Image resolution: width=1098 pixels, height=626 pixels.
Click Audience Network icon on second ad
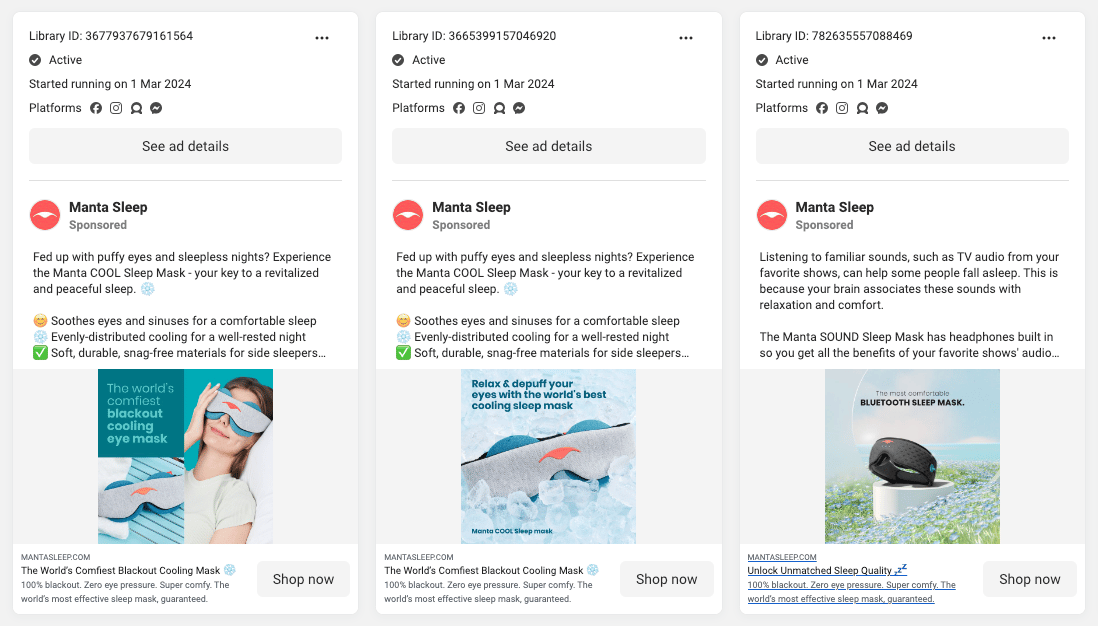499,108
